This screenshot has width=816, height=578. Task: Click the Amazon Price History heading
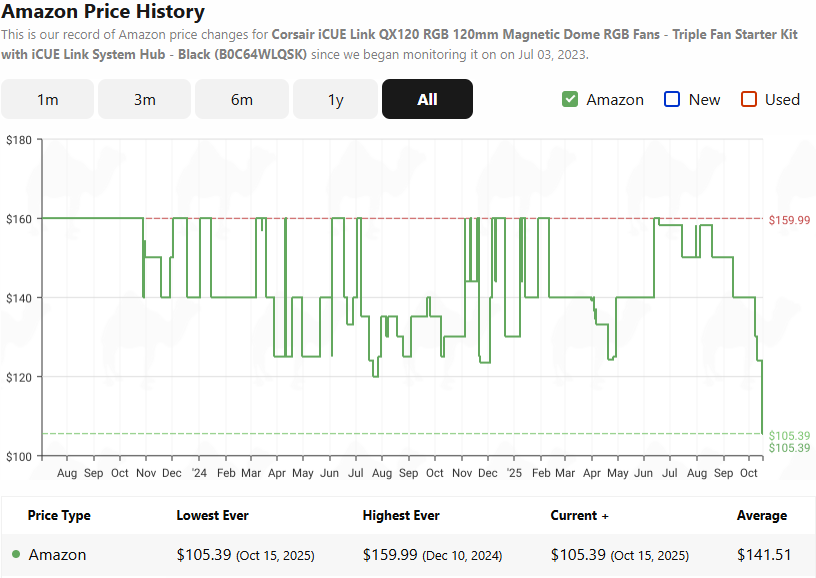click(x=103, y=12)
